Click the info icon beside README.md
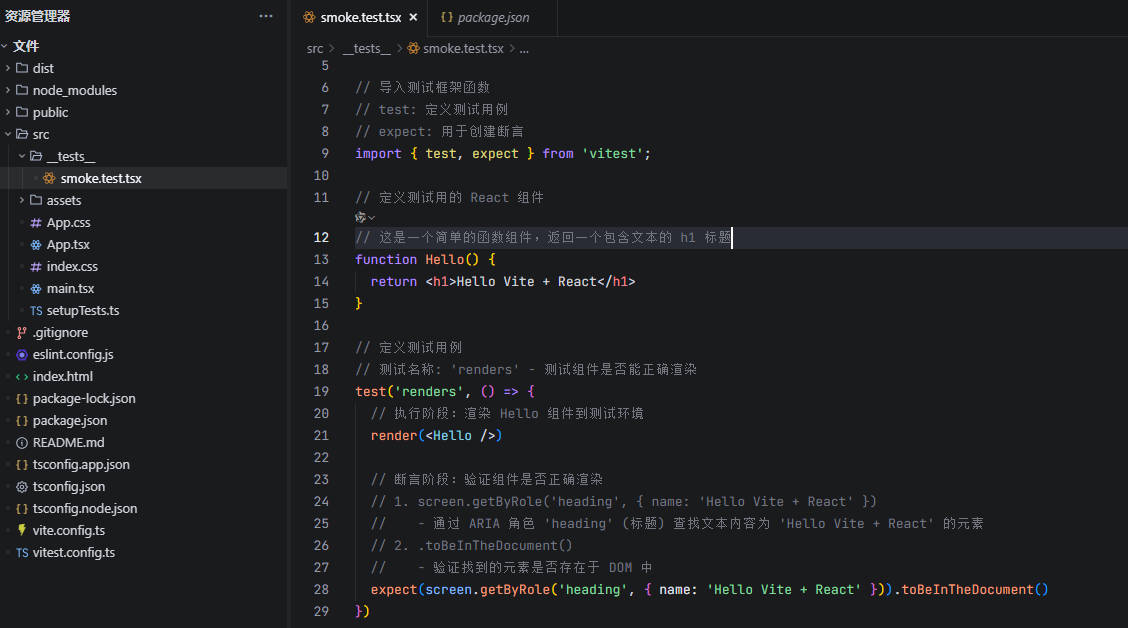1128x628 pixels. [x=22, y=442]
